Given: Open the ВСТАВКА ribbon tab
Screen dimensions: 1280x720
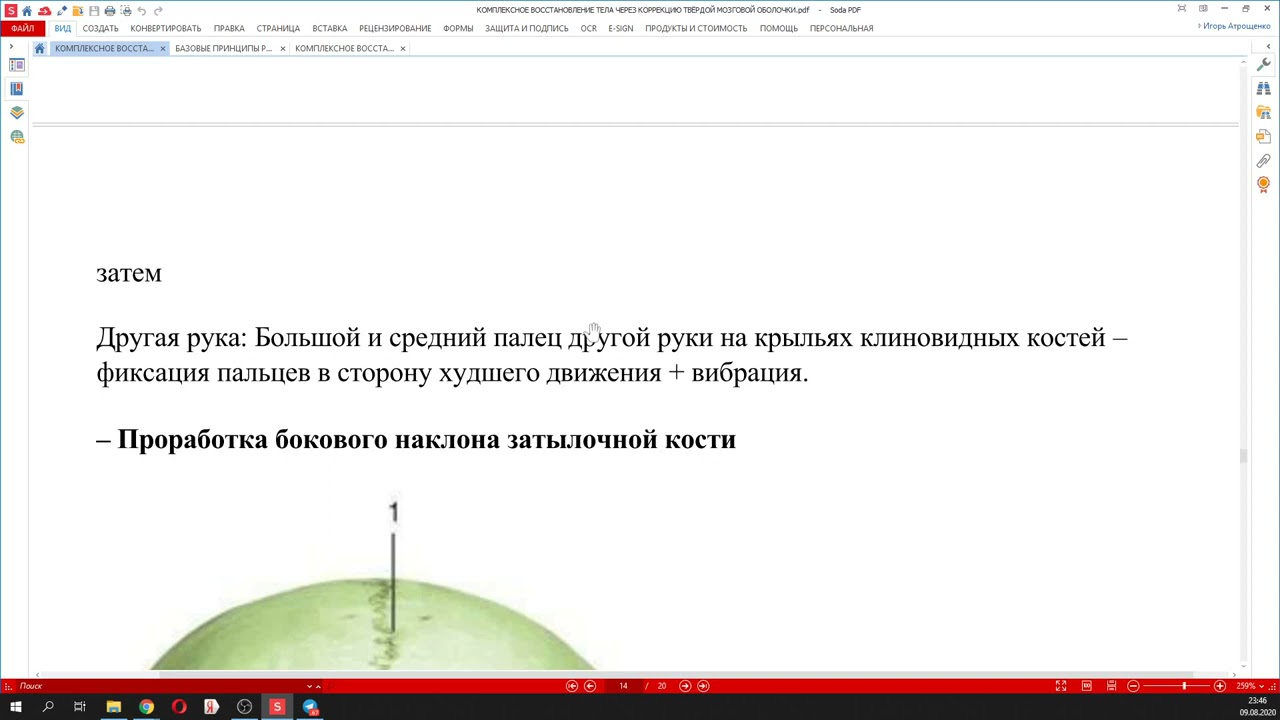Looking at the screenshot, I should point(329,28).
